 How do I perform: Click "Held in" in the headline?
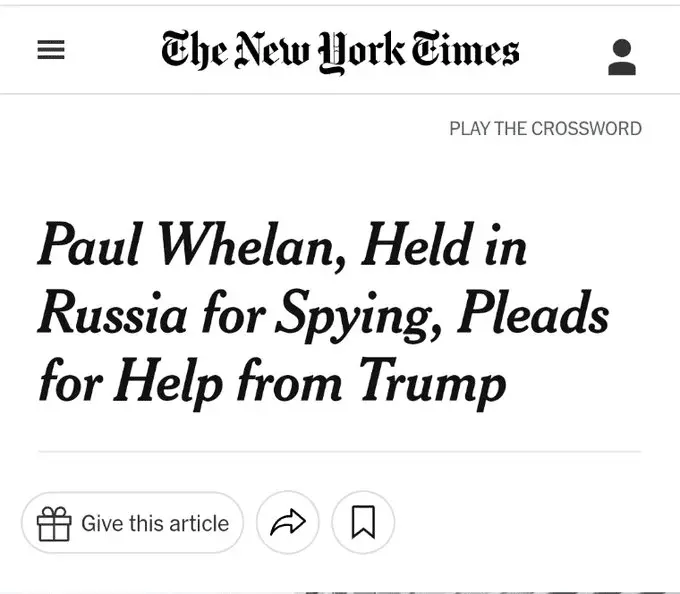pos(443,246)
